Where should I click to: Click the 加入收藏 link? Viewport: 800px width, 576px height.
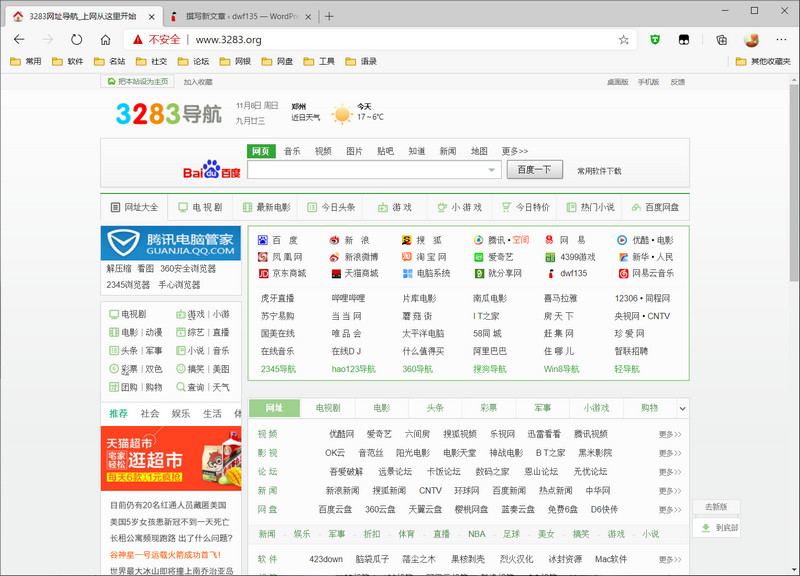(198, 82)
